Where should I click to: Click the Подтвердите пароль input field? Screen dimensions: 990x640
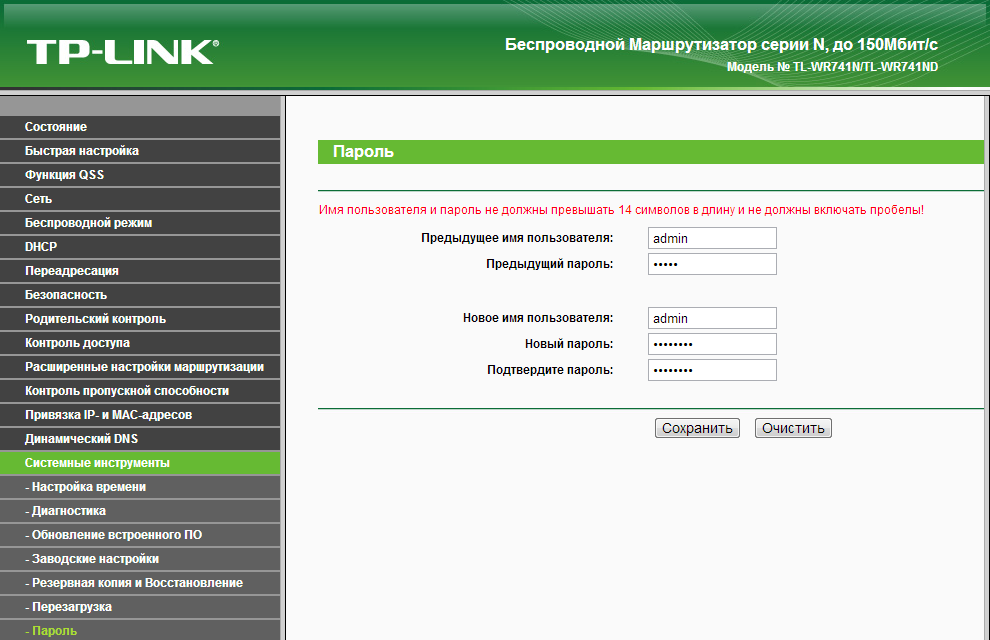click(712, 370)
